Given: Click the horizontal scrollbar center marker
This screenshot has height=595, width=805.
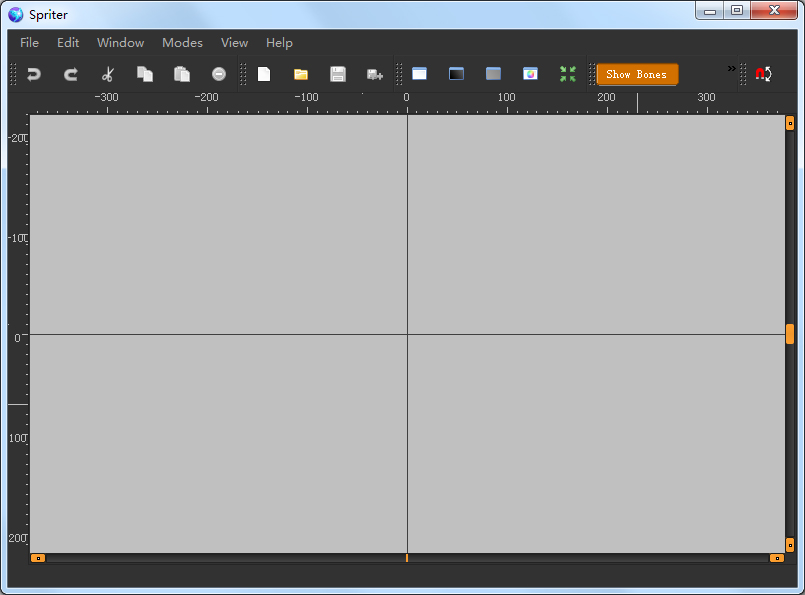Looking at the screenshot, I should point(407,557).
